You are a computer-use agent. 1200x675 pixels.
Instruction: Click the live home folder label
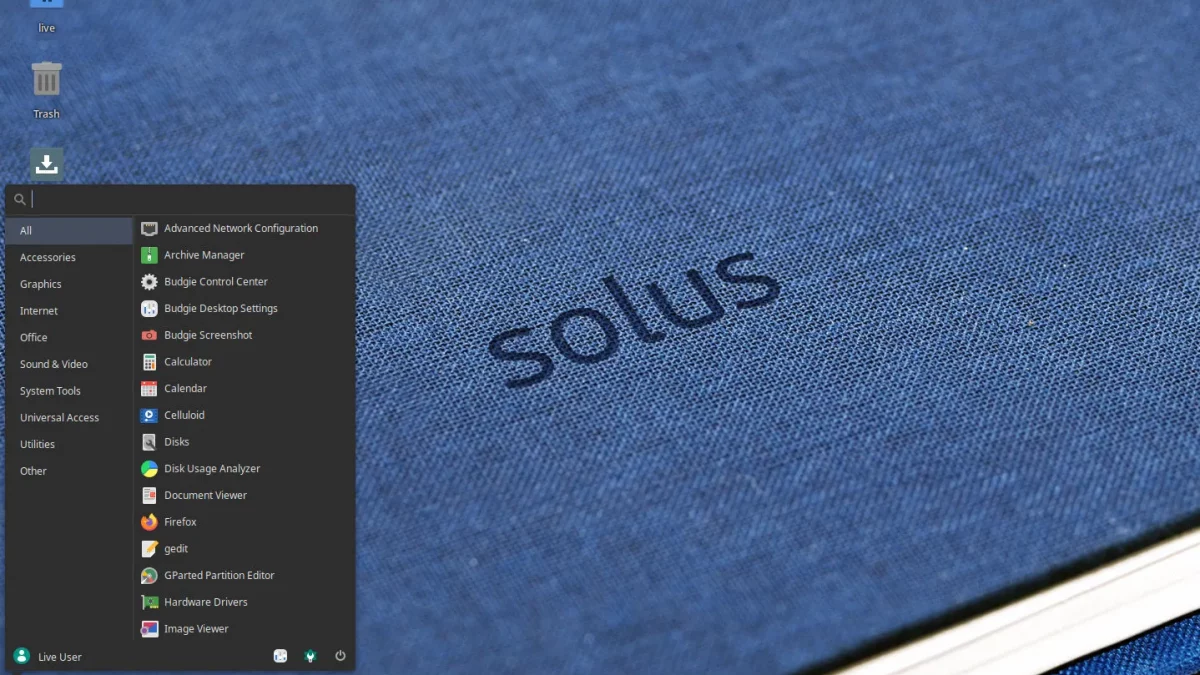point(47,28)
